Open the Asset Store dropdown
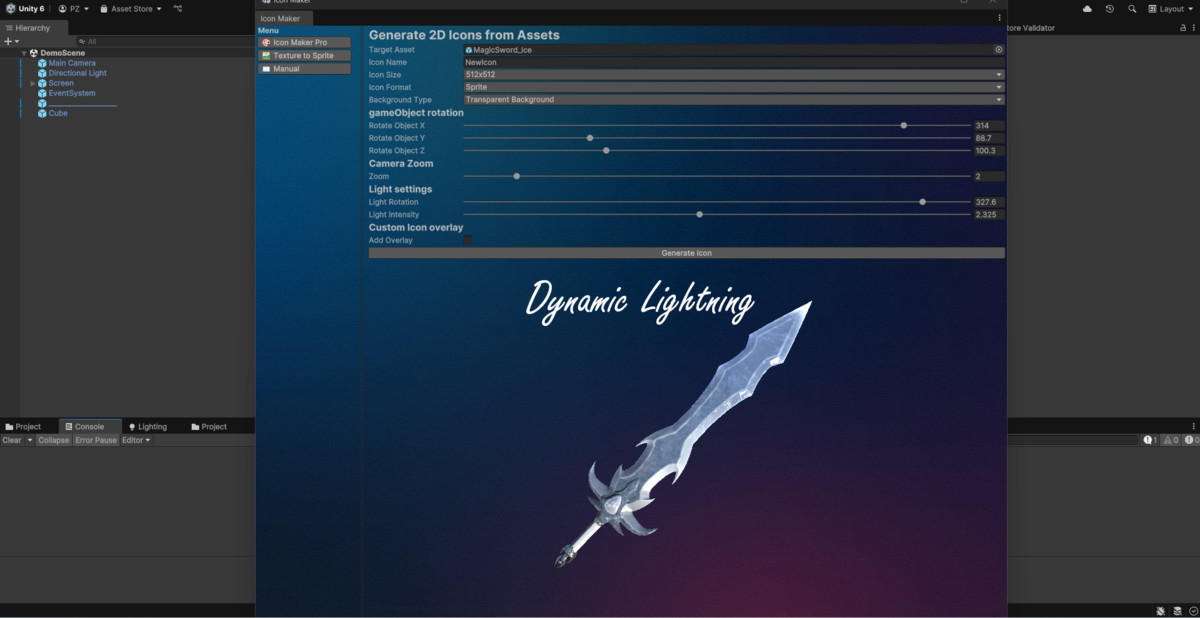 pyautogui.click(x=131, y=9)
